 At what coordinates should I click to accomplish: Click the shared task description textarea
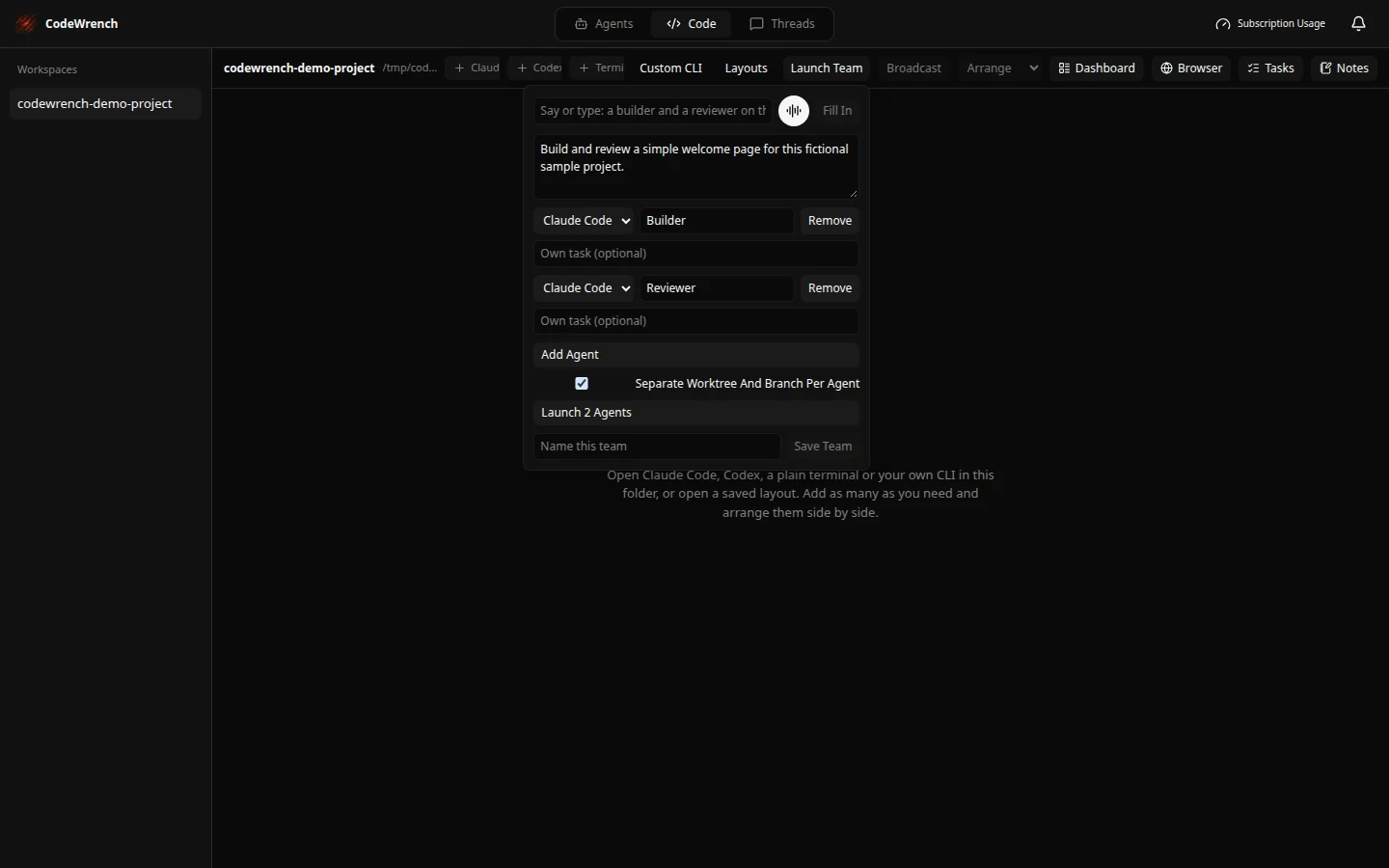point(695,167)
